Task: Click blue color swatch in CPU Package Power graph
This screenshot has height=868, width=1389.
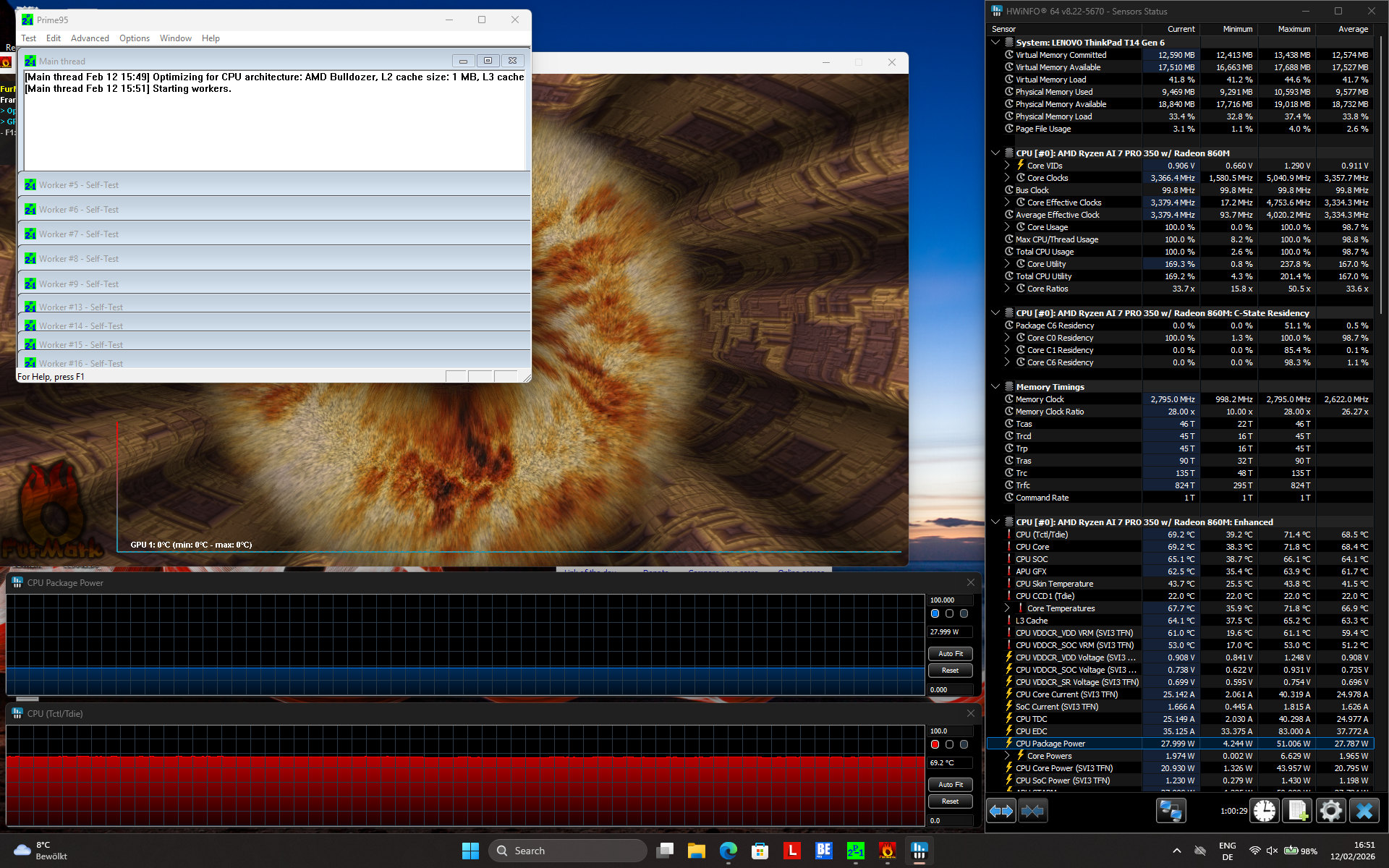Action: click(x=935, y=613)
